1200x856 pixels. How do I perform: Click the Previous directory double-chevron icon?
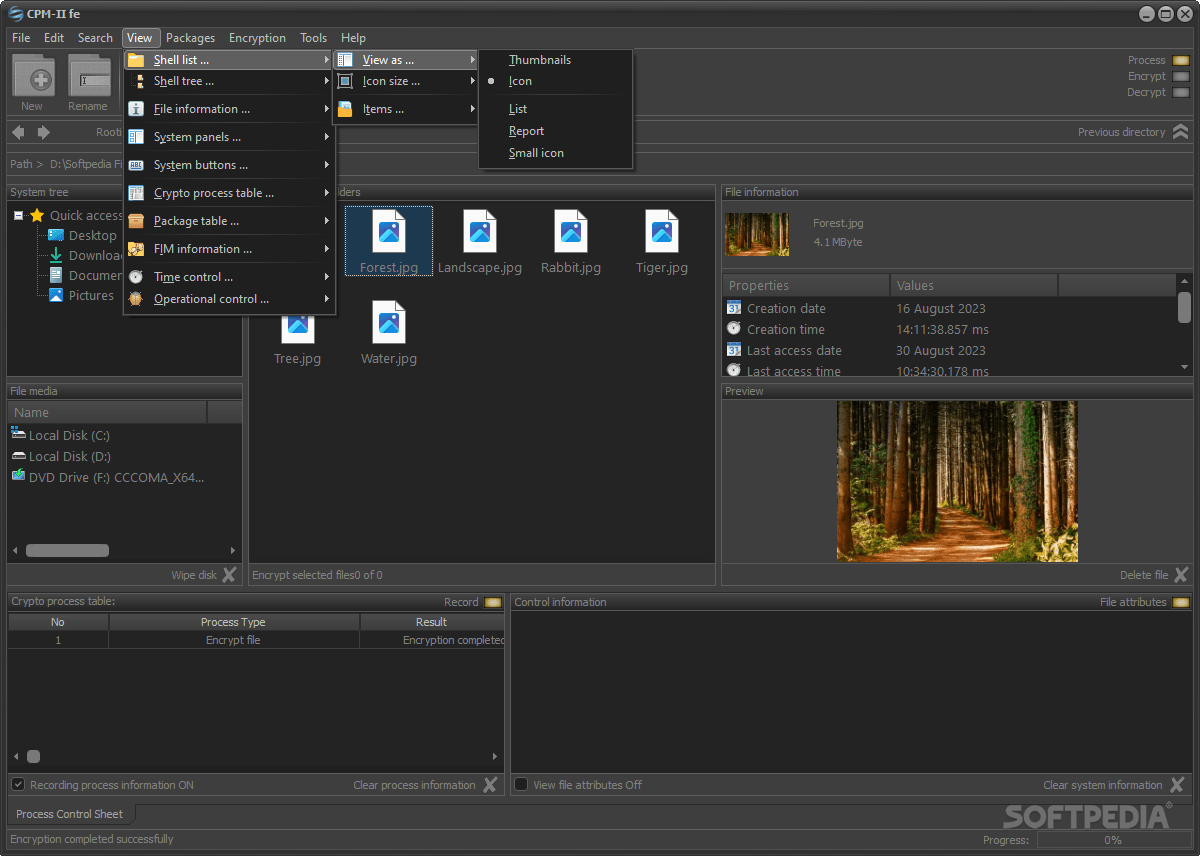pos(1181,132)
